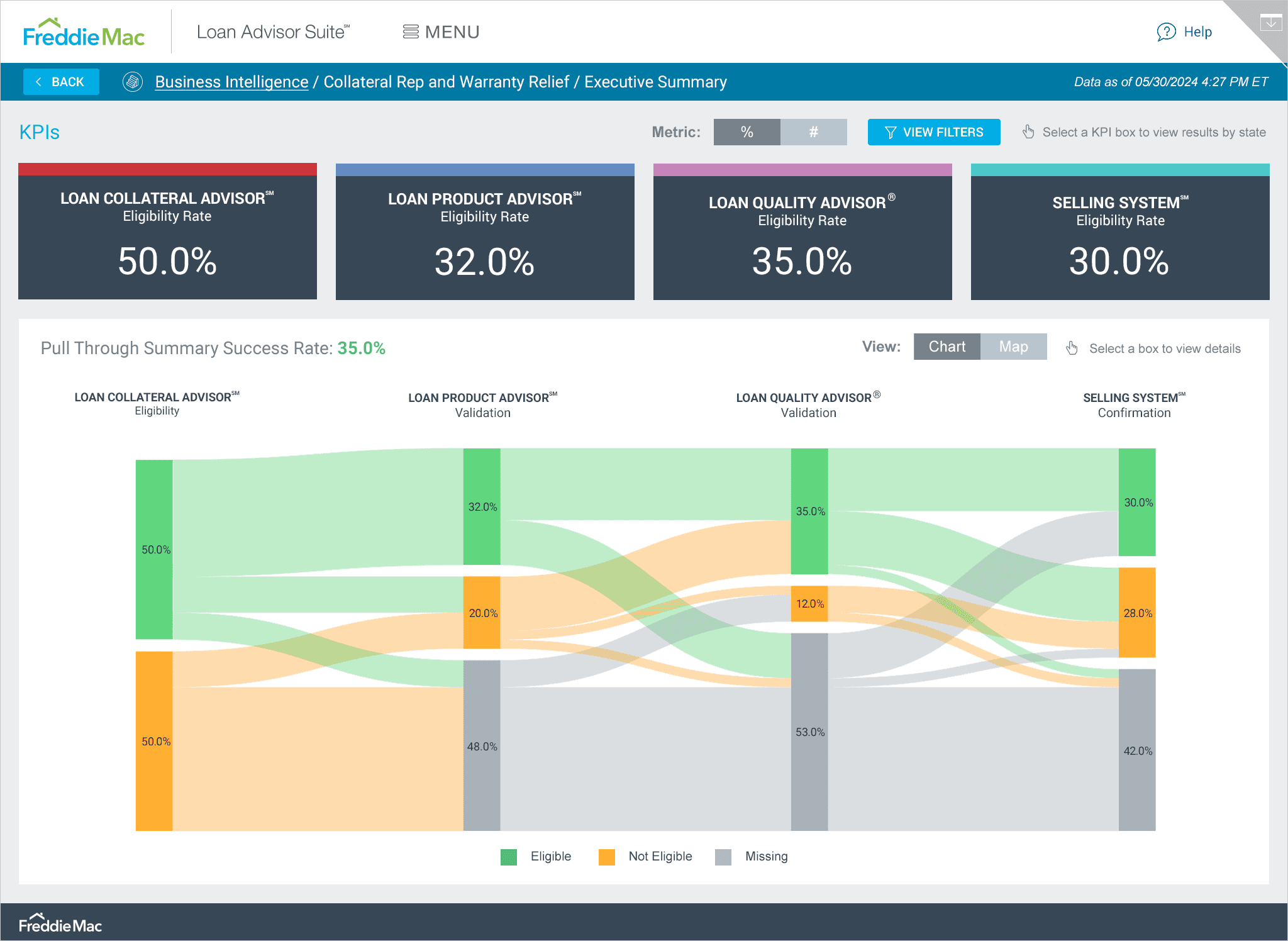Open the MENU text in header

[x=452, y=32]
